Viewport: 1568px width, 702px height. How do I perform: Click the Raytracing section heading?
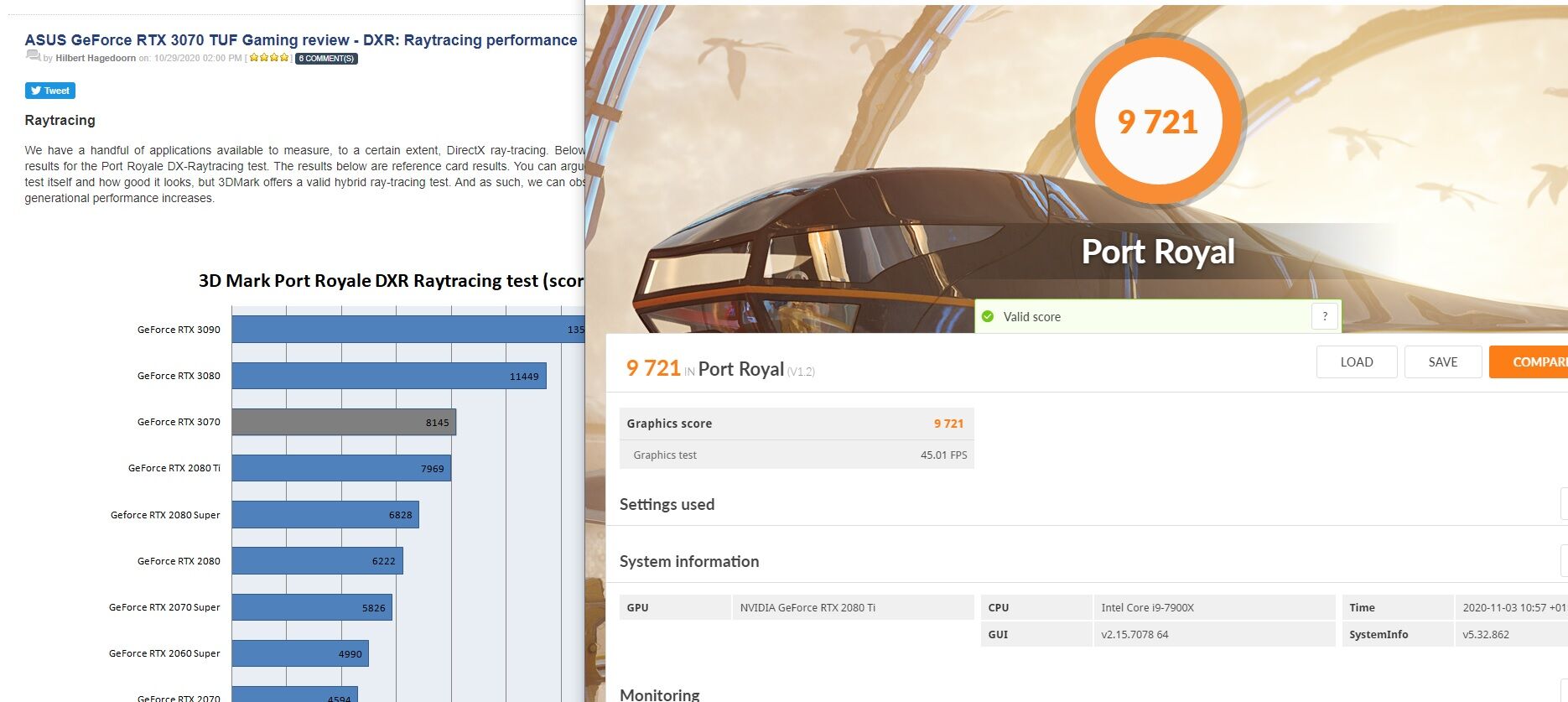(x=60, y=120)
